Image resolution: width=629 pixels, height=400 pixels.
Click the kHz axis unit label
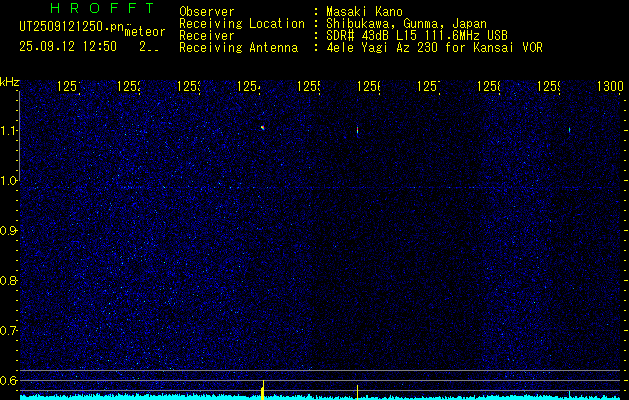[9, 83]
